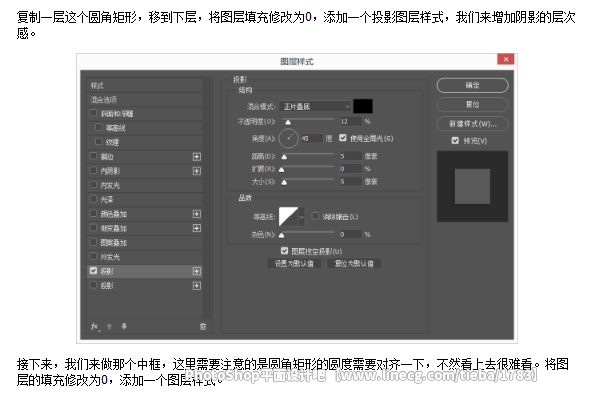Select the 混合选项 list entry
This screenshot has width=593, height=394.
pos(145,100)
